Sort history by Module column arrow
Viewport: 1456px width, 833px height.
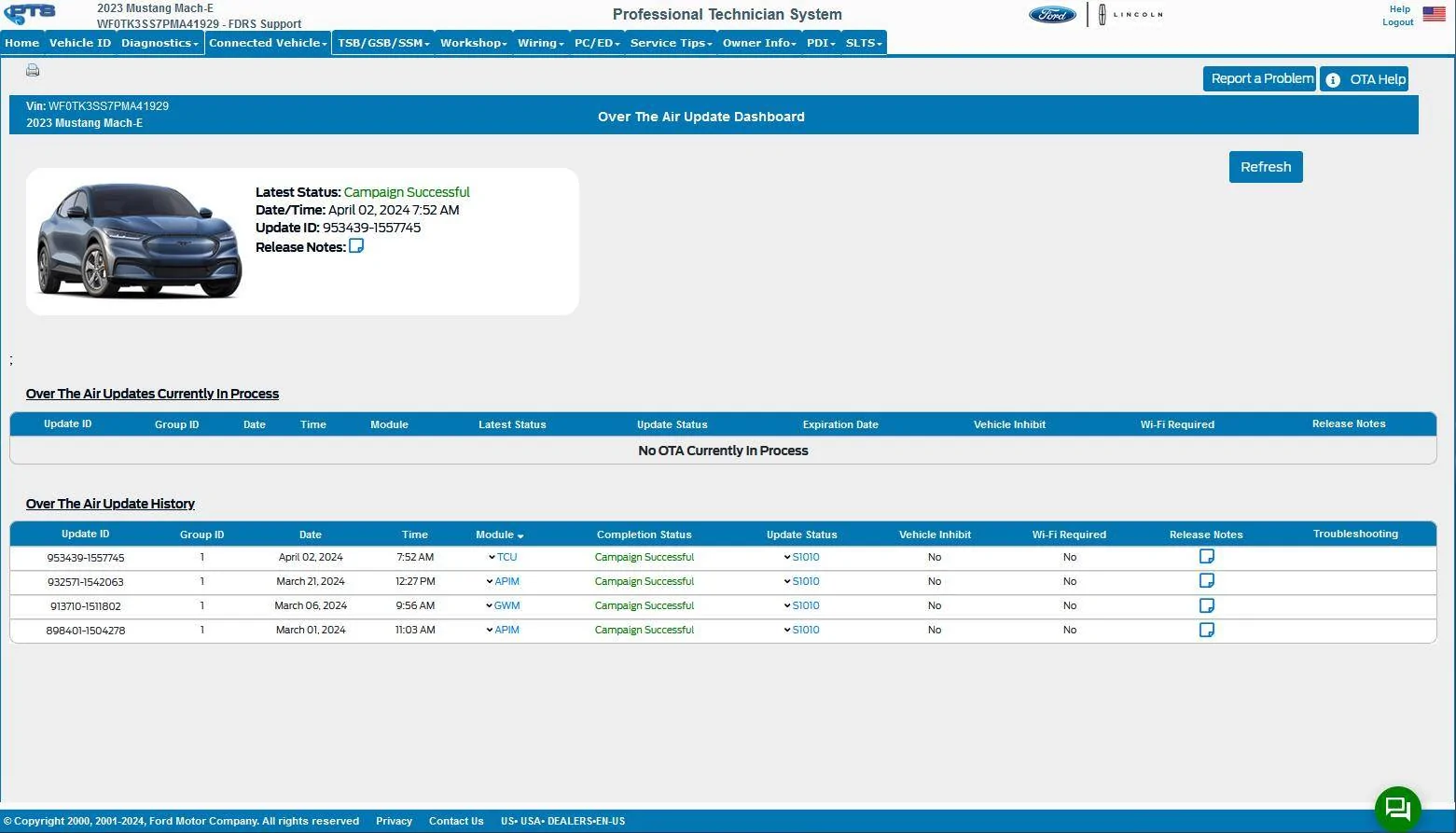point(520,535)
